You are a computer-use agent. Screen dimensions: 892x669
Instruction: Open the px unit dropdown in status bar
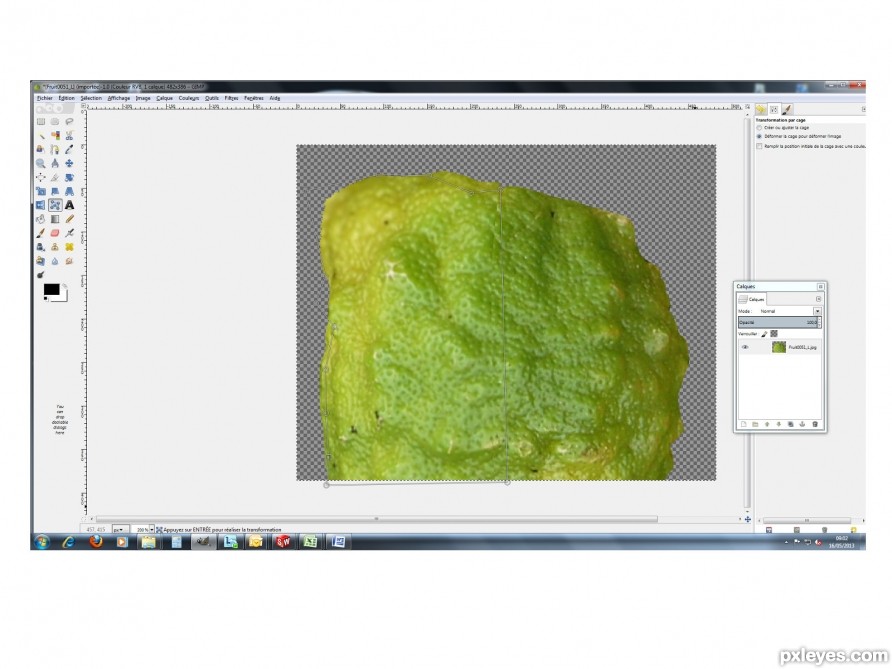coord(121,530)
